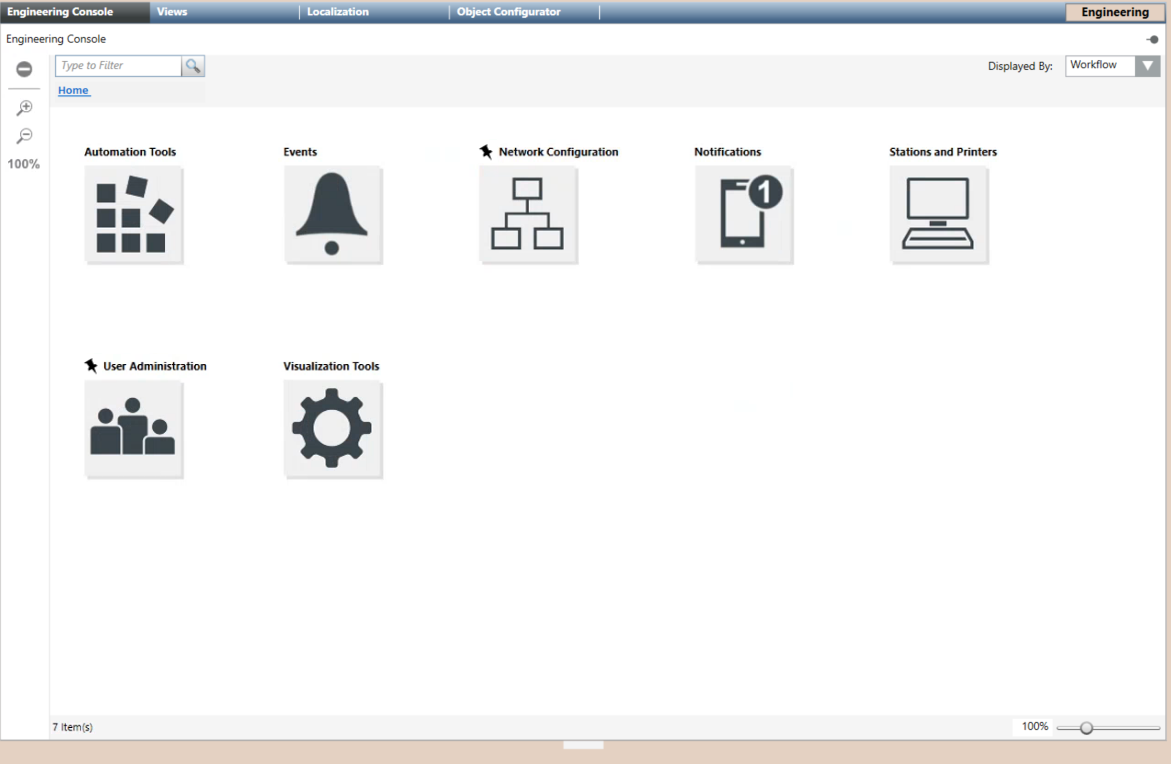The height and width of the screenshot is (764, 1171).
Task: Open Events from the bell icon
Action: 333,213
